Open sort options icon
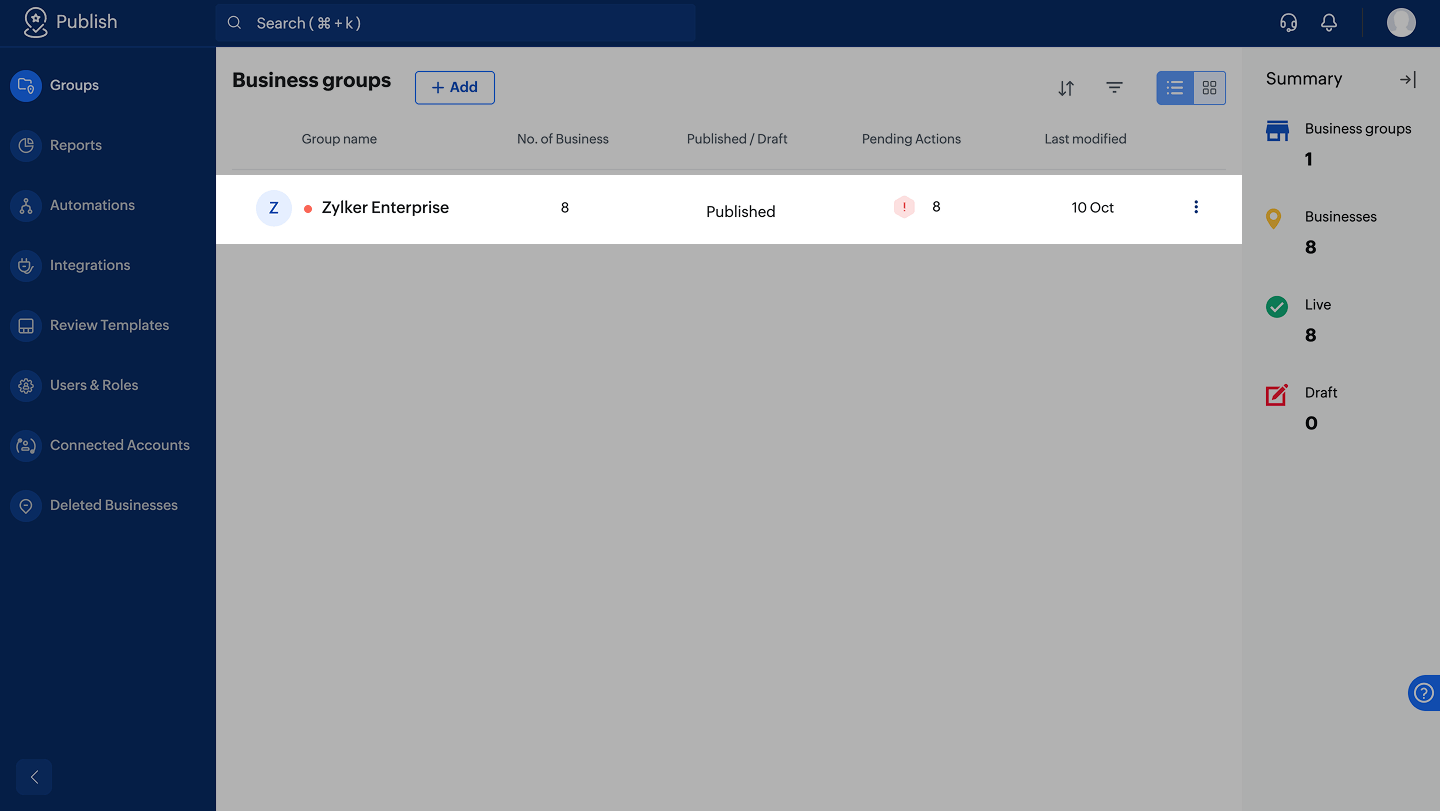The width and height of the screenshot is (1440, 811). click(1066, 88)
